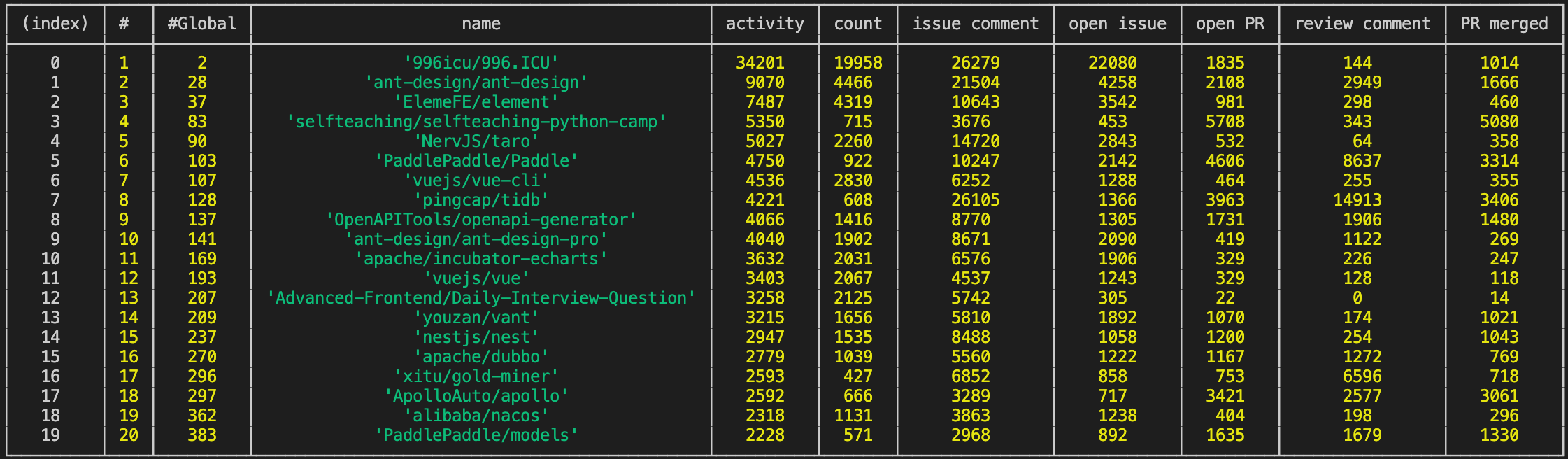Viewport: 1568px width, 459px height.
Task: Click the 'vuejs/vue-cli' name cell
Action: [x=476, y=181]
